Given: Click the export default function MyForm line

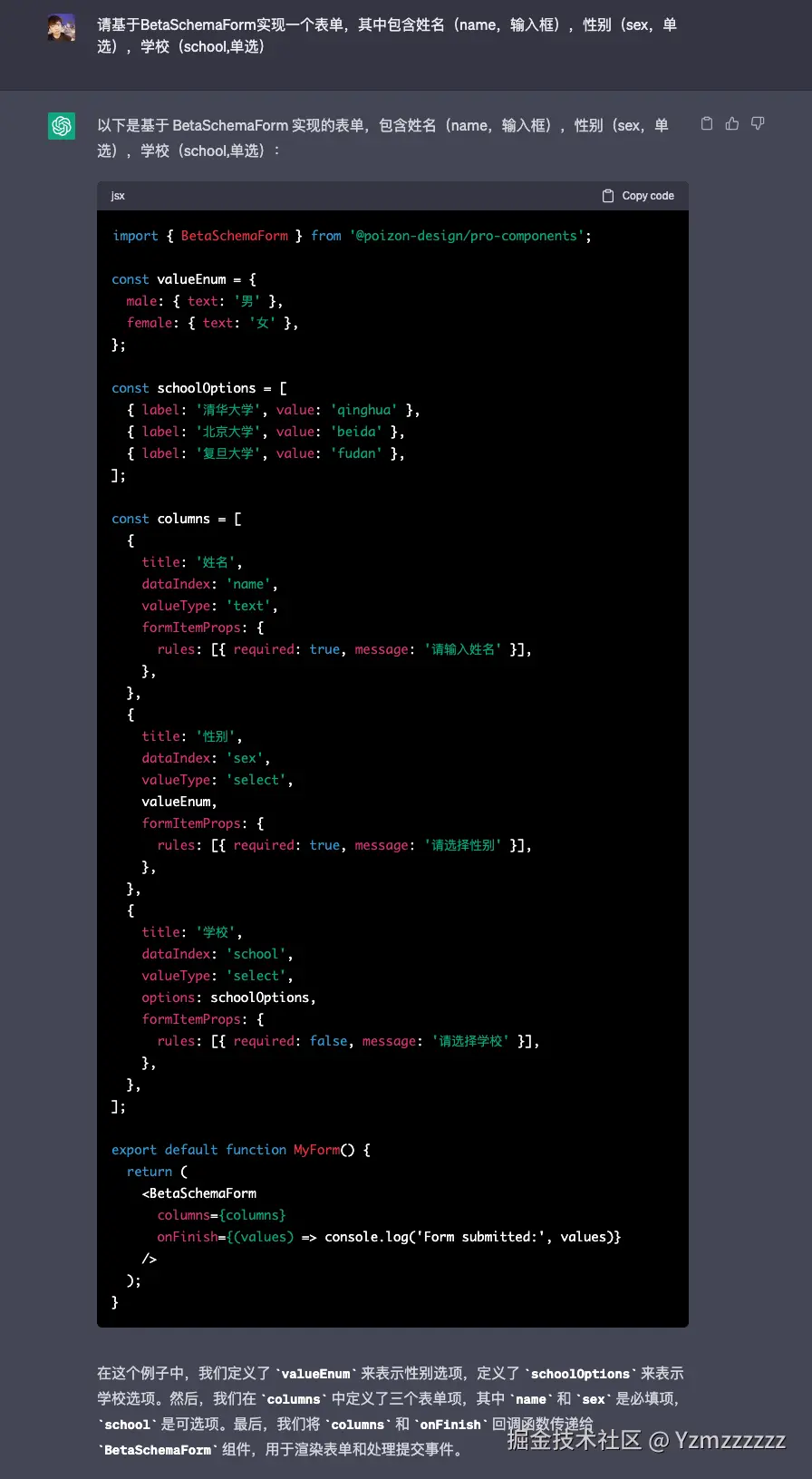Looking at the screenshot, I should [241, 1150].
